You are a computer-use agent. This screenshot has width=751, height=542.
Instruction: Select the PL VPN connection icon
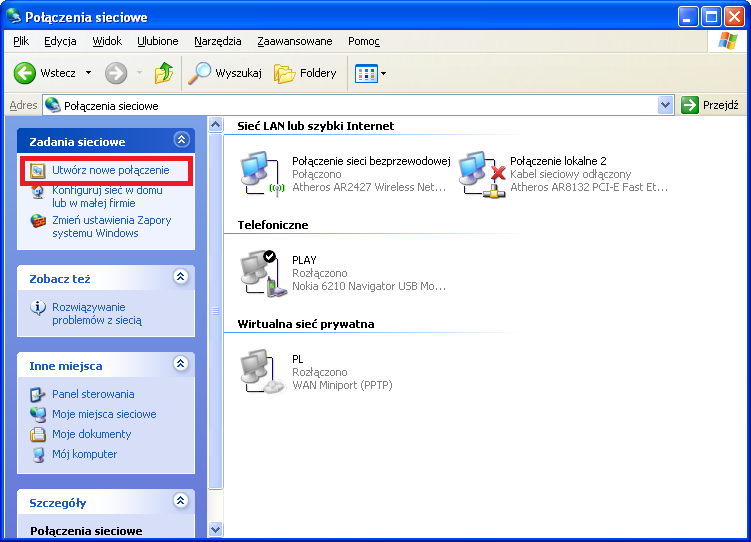pos(262,372)
